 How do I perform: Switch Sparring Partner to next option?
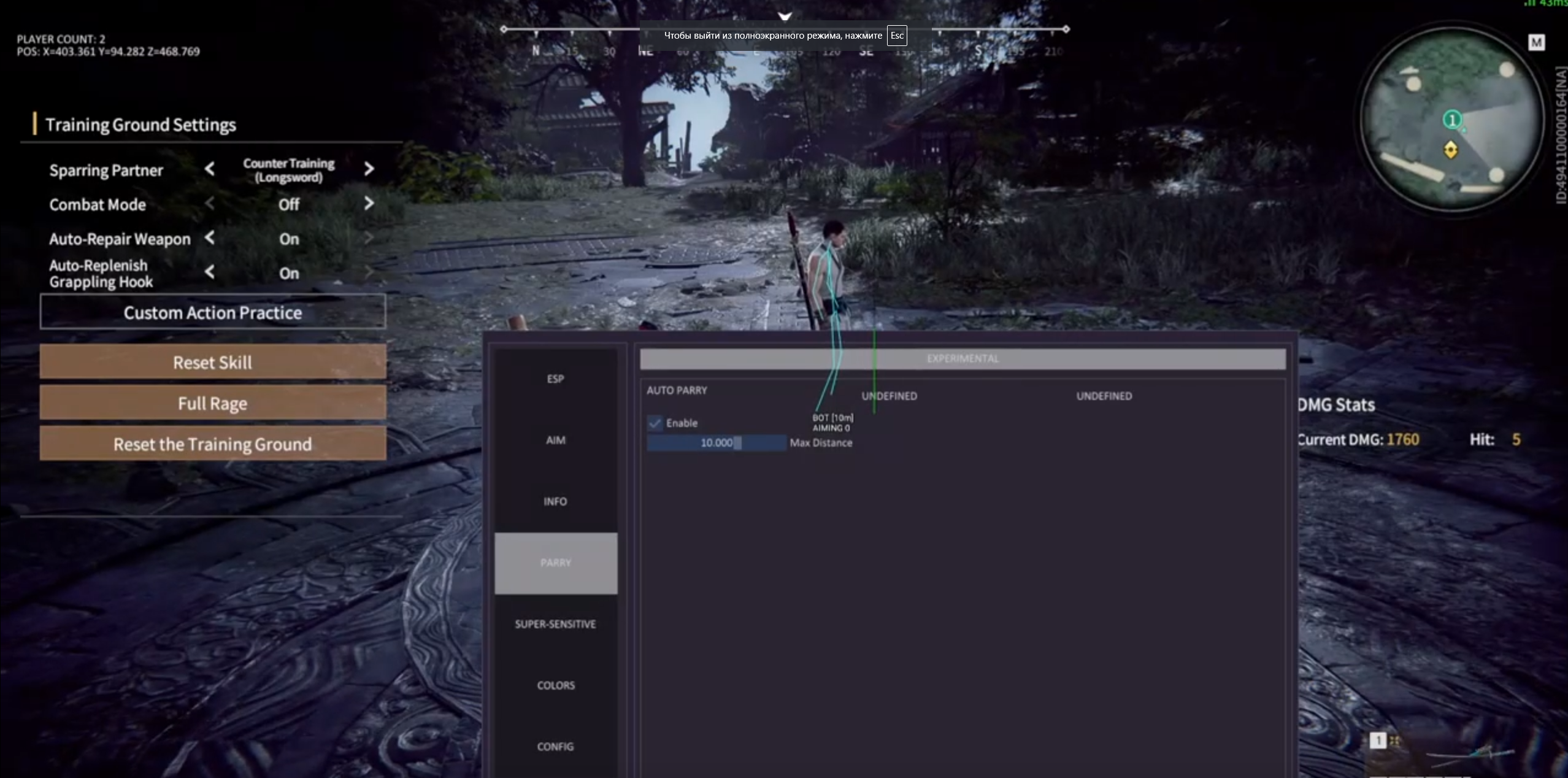(369, 169)
